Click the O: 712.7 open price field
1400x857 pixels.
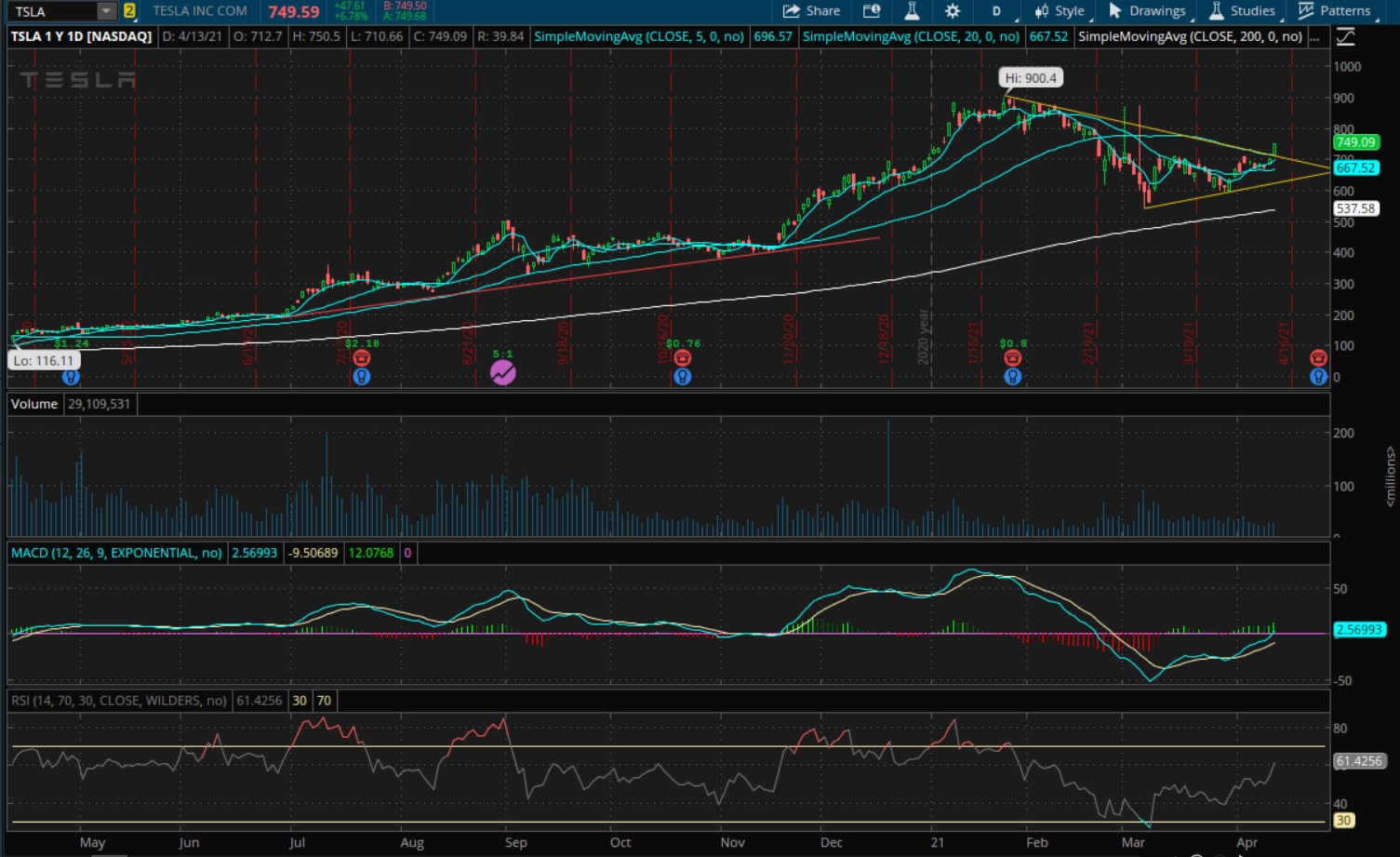click(x=258, y=36)
